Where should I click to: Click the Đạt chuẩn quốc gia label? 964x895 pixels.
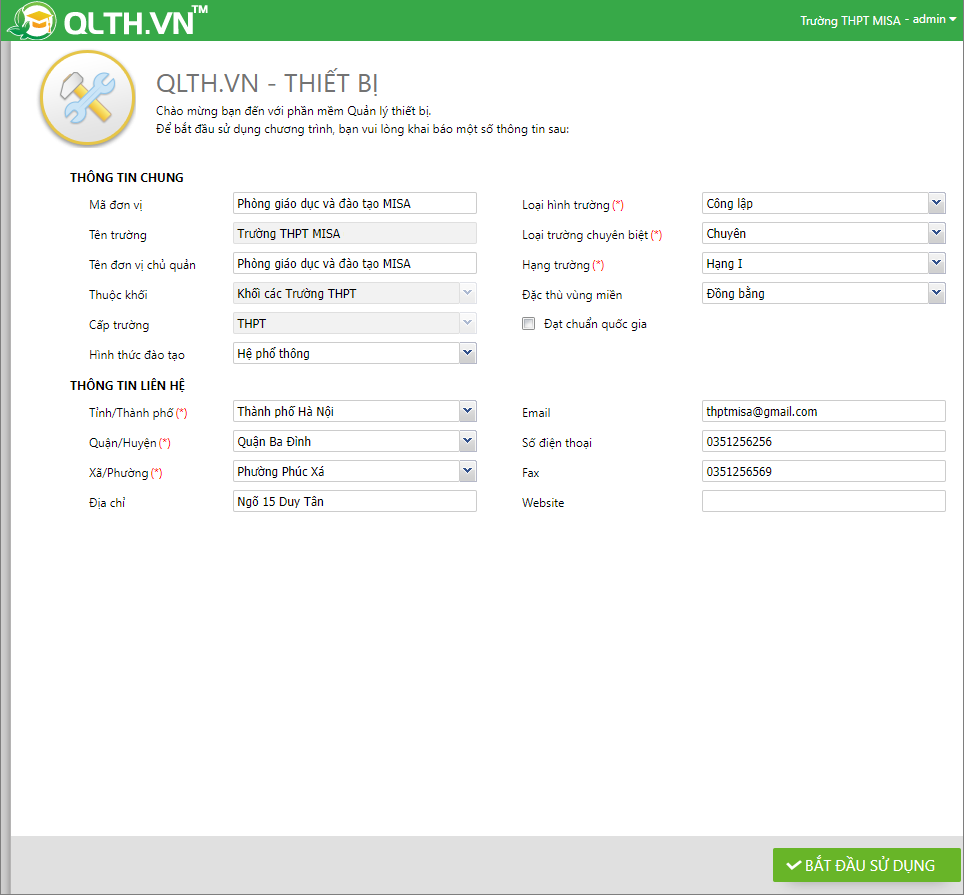point(595,324)
